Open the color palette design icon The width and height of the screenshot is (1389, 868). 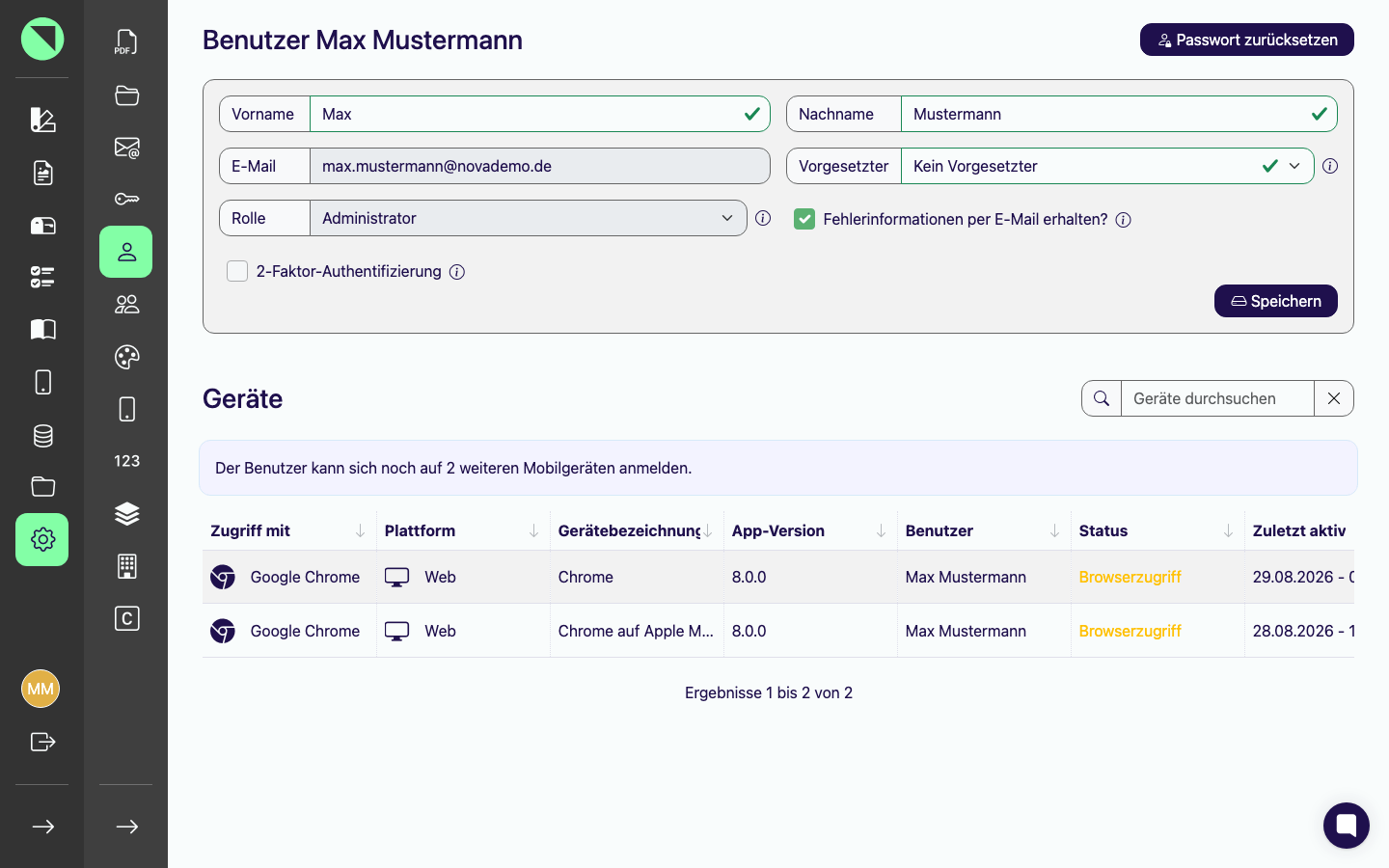(x=126, y=357)
